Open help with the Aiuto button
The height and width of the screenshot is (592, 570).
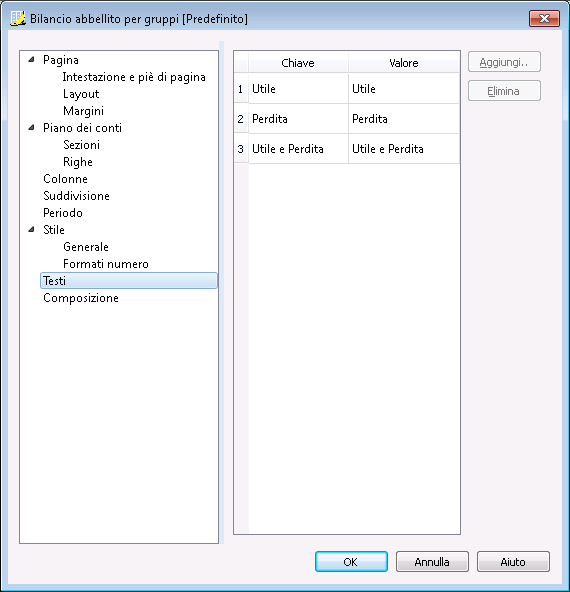click(x=513, y=562)
